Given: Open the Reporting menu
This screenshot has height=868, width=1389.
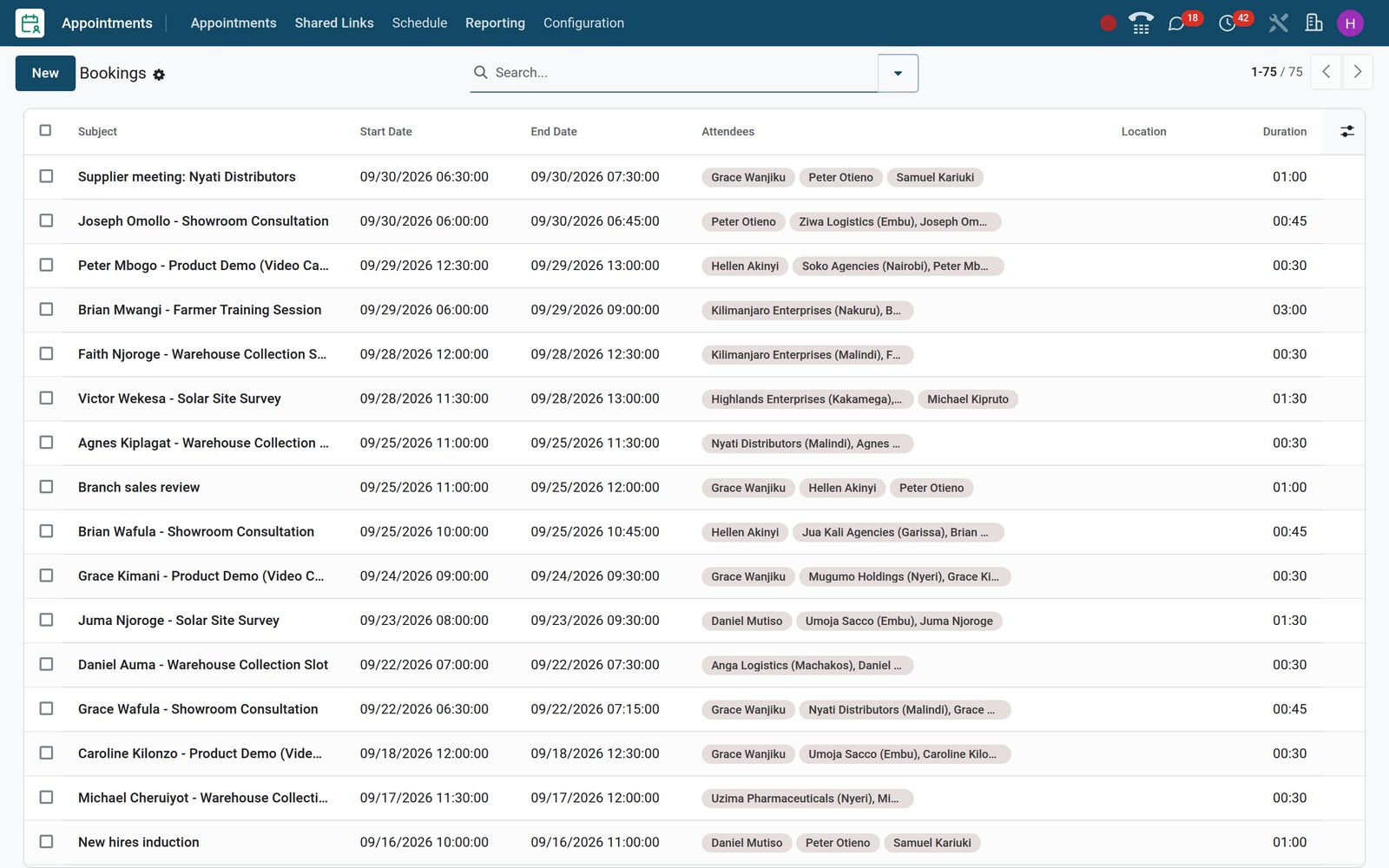Looking at the screenshot, I should click(x=495, y=23).
